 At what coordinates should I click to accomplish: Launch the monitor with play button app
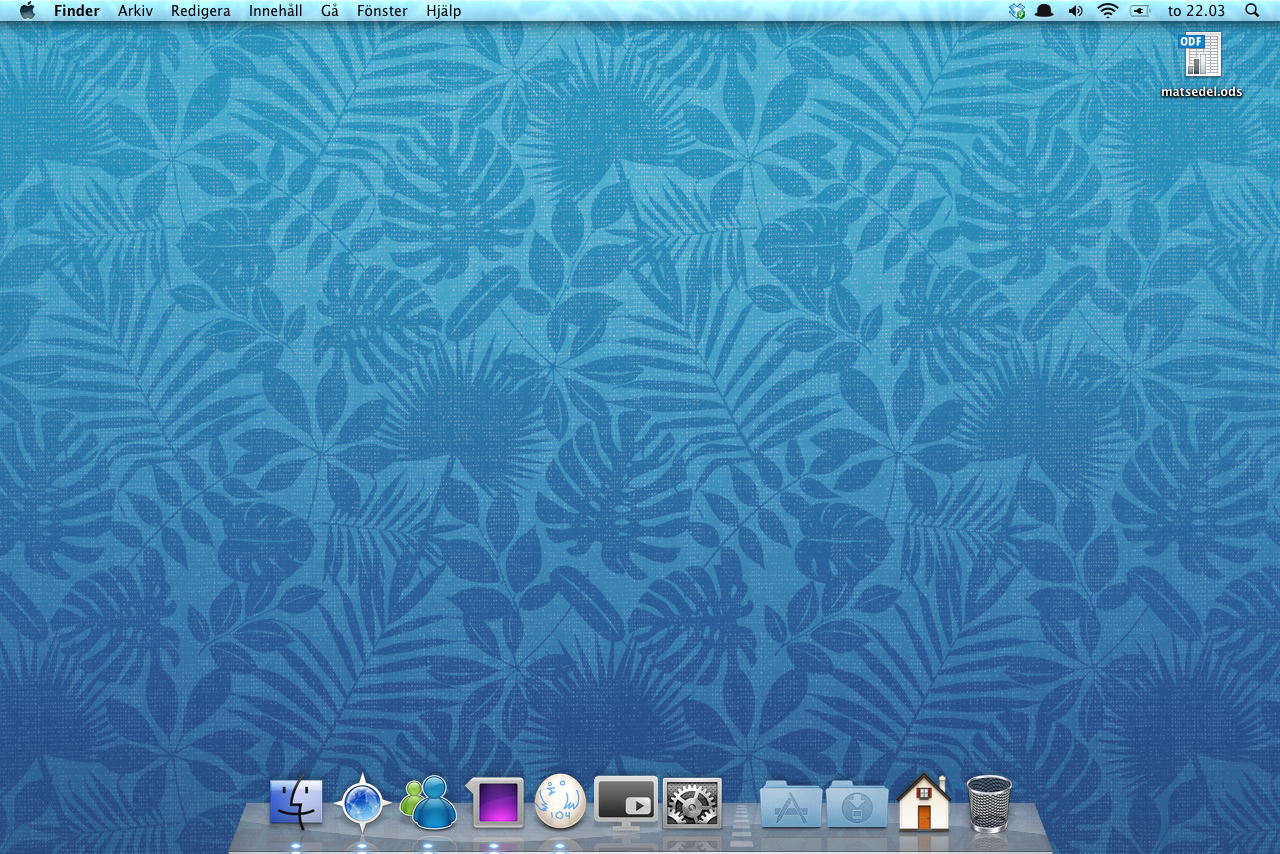(626, 803)
